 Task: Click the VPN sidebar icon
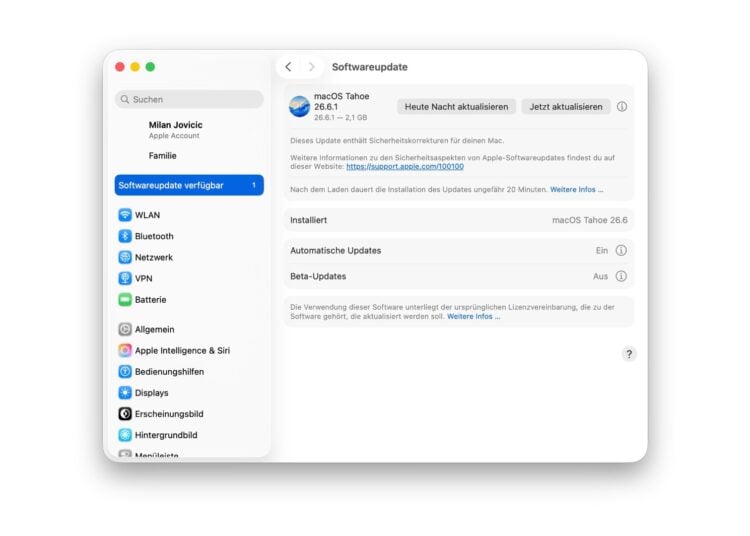(125, 278)
